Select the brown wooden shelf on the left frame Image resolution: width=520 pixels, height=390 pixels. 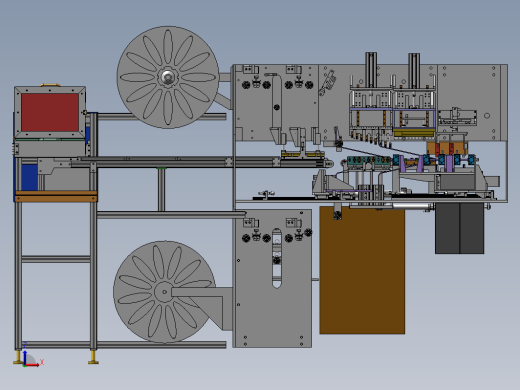[x=56, y=197]
